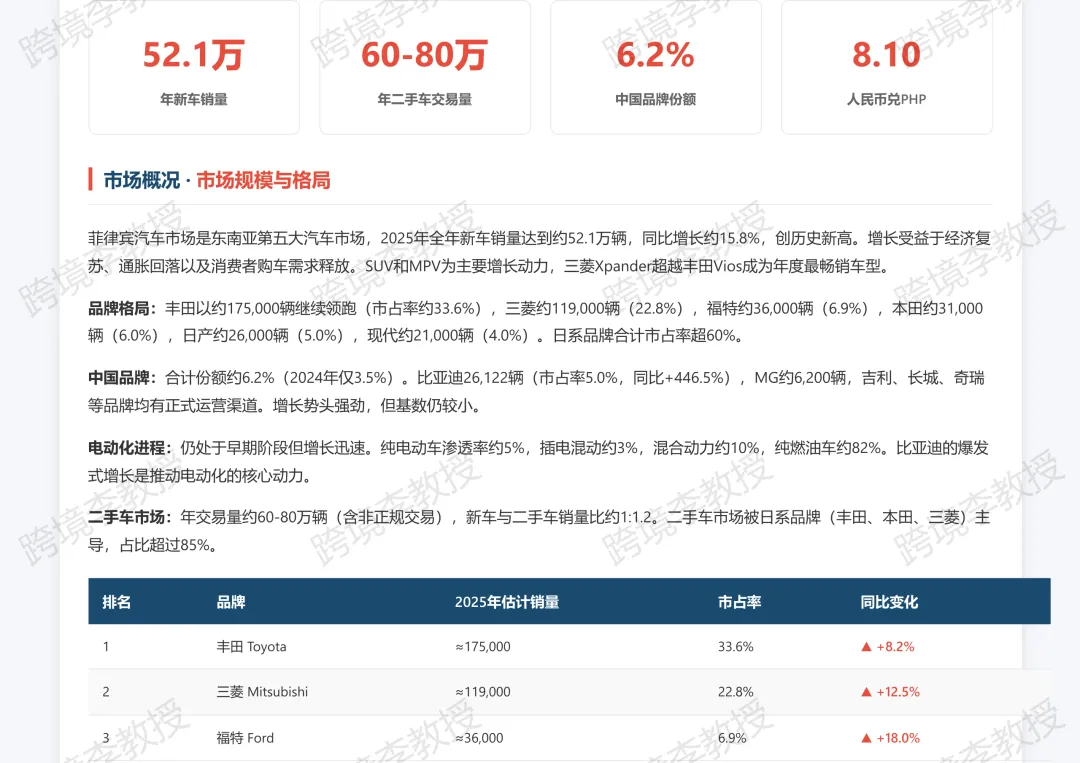Image resolution: width=1080 pixels, height=763 pixels.
Task: Click the ≈119,000 sales cell
Action: pos(483,691)
